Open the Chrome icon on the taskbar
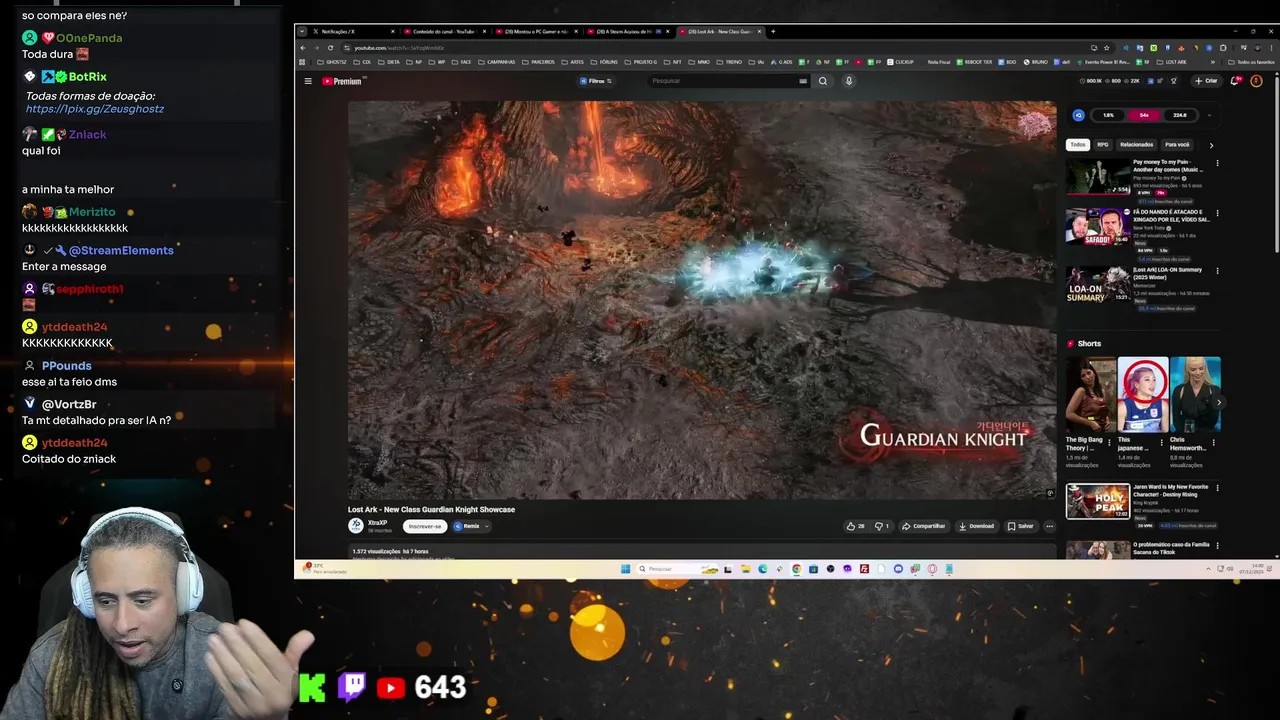The height and width of the screenshot is (720, 1280). pyautogui.click(x=796, y=569)
